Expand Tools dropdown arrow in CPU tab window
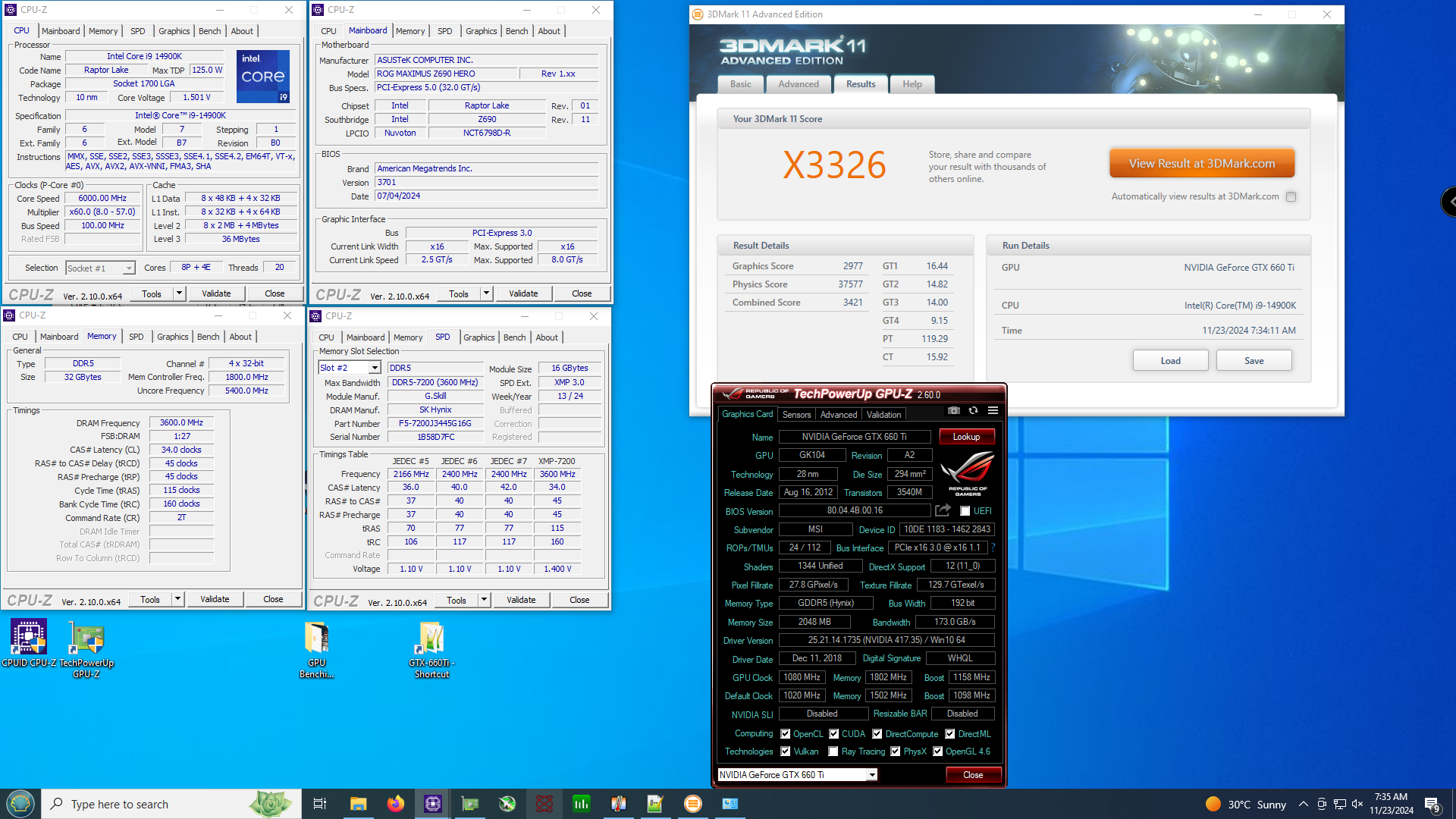 coord(180,293)
